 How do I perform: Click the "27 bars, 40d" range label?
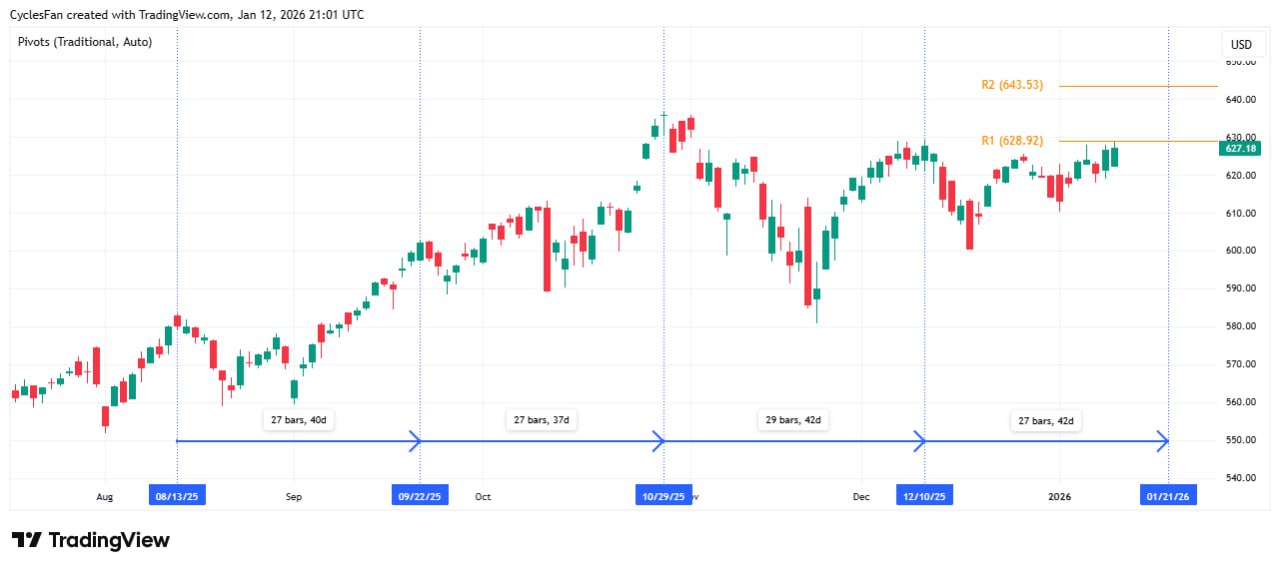(299, 420)
